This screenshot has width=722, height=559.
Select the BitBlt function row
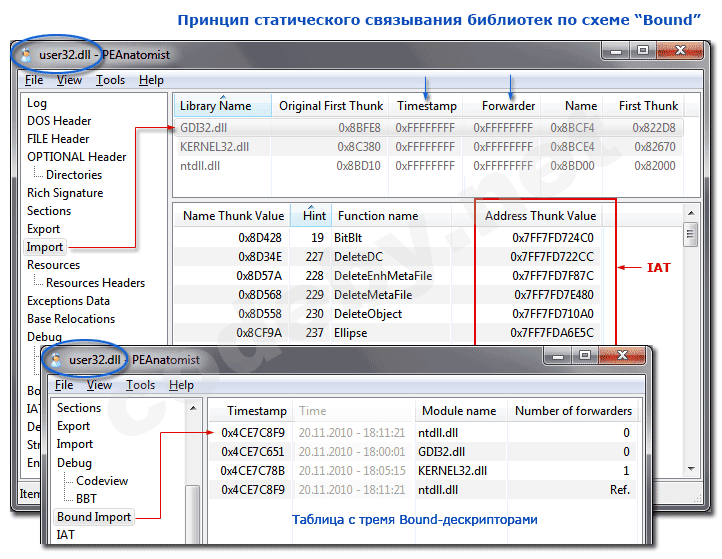[348, 238]
